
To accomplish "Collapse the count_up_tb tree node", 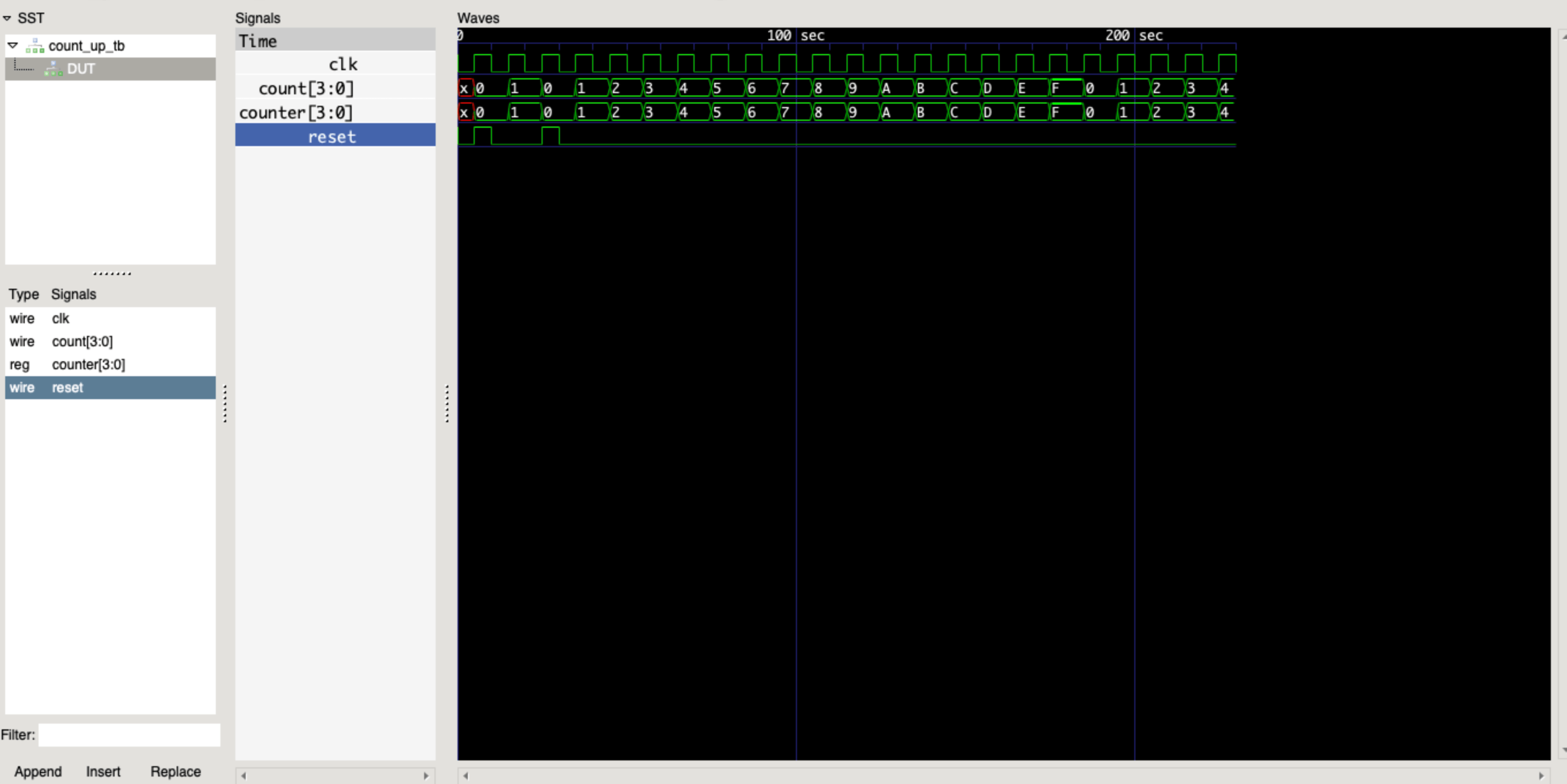I will point(13,45).
